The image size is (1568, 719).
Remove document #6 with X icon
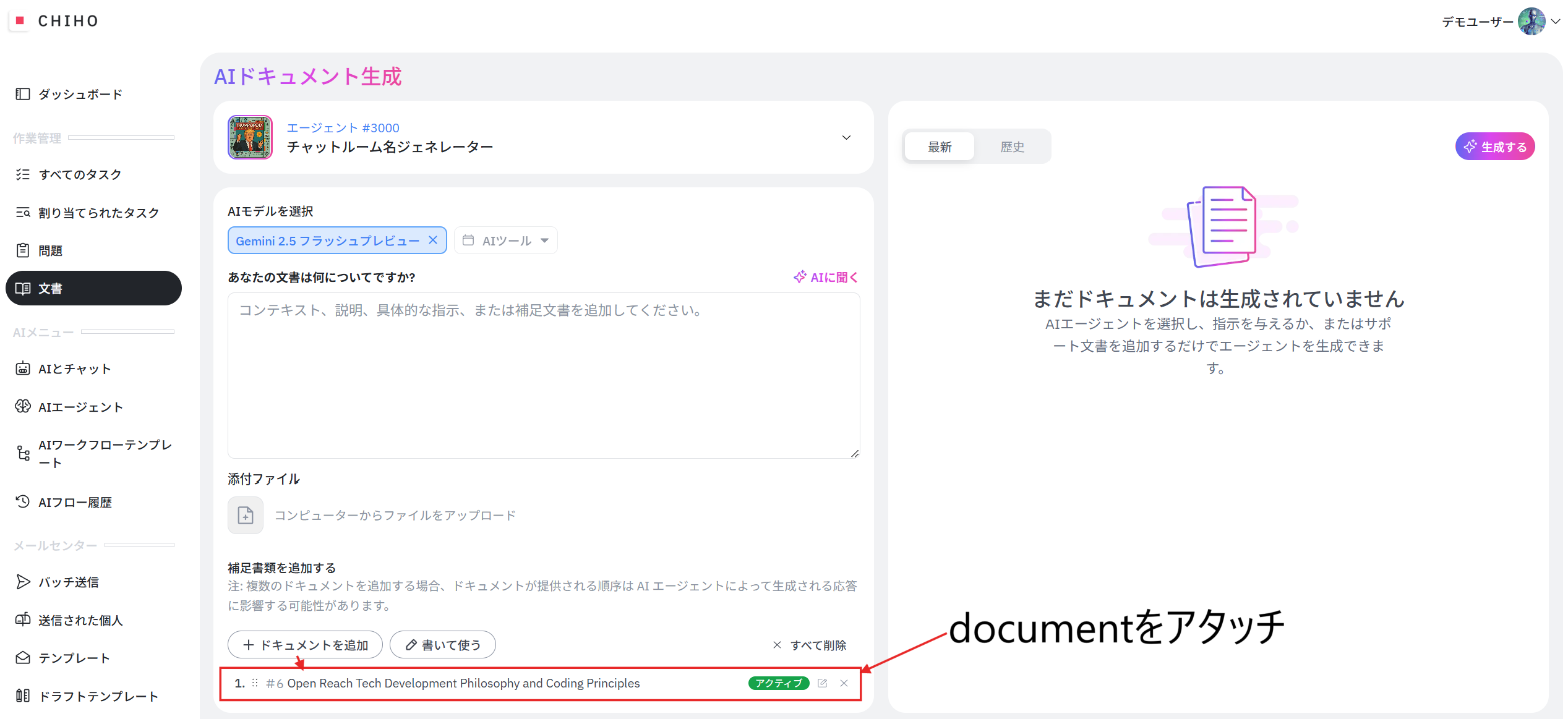pos(844,683)
